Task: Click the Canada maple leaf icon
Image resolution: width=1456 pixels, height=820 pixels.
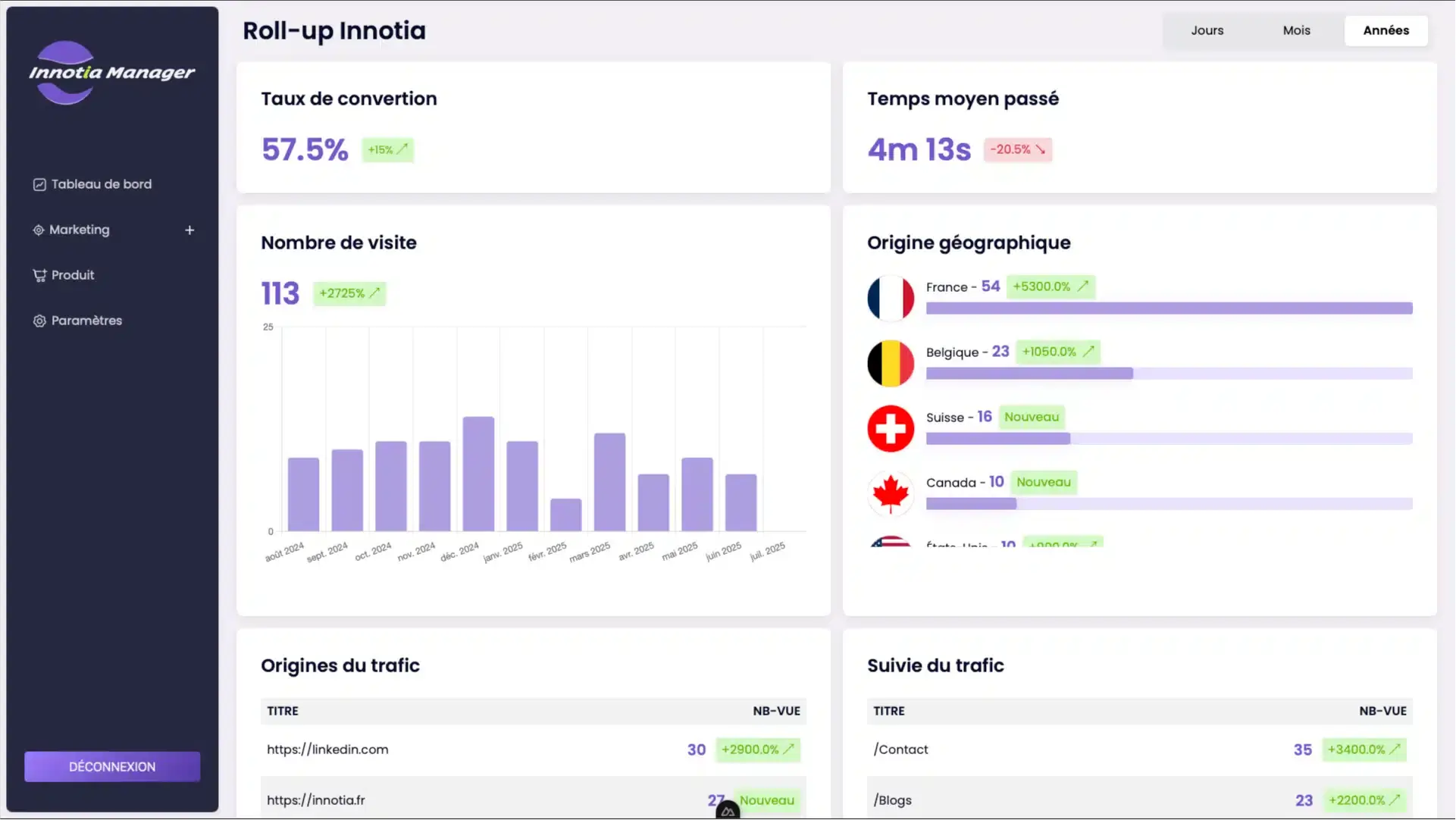Action: (x=891, y=493)
